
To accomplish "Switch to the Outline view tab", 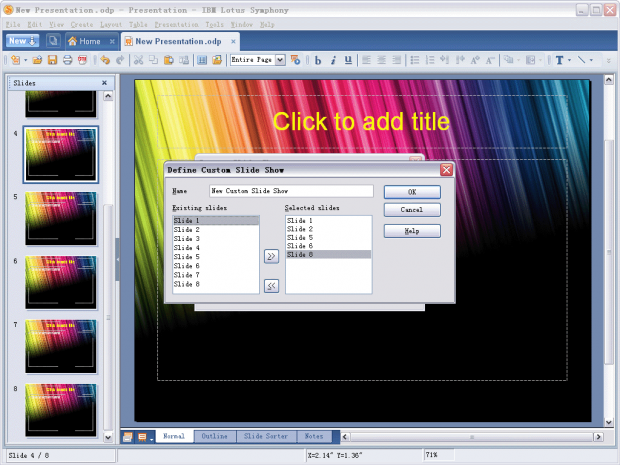I will coord(214,437).
